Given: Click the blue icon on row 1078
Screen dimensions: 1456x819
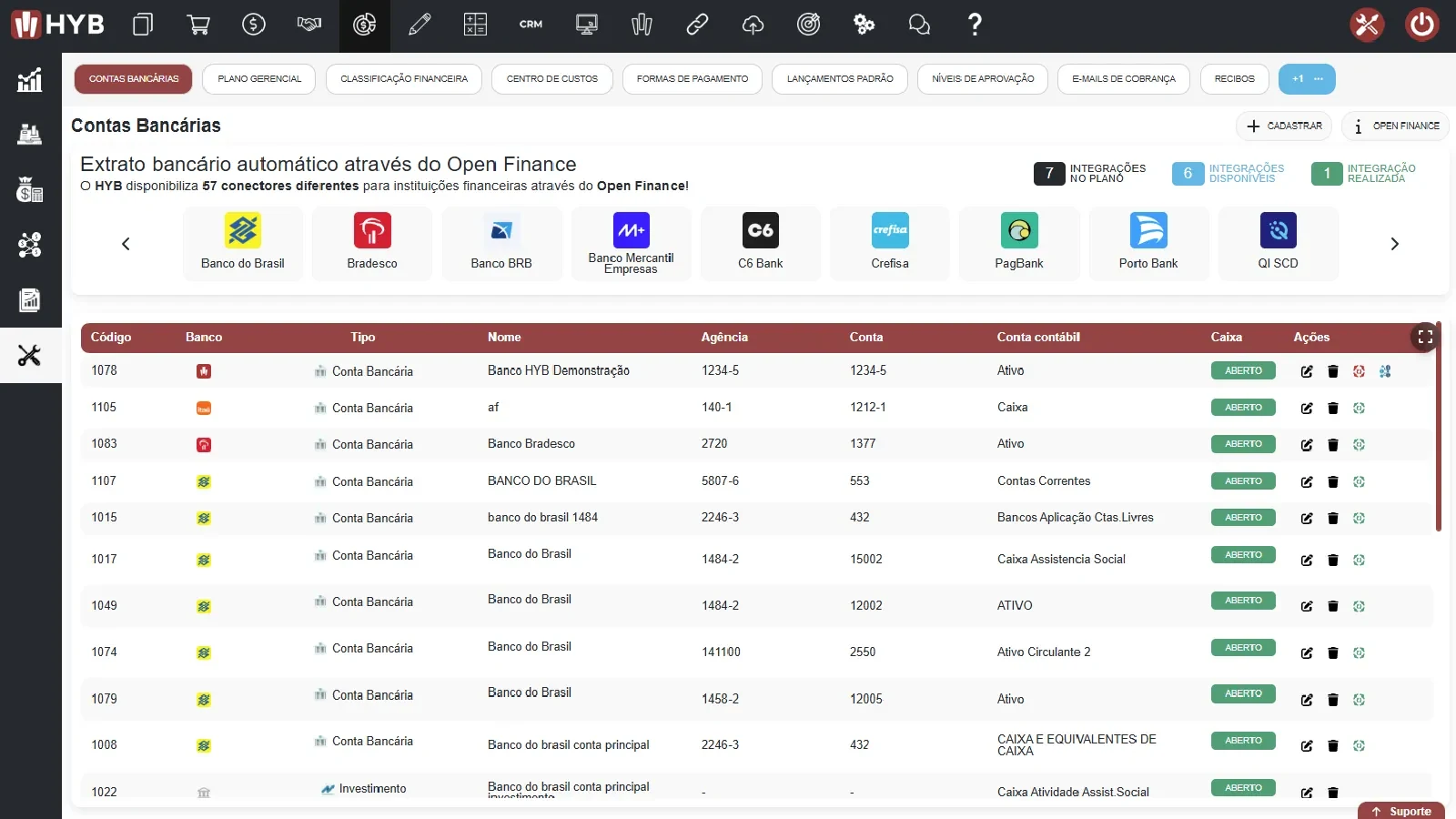Looking at the screenshot, I should (x=1385, y=371).
